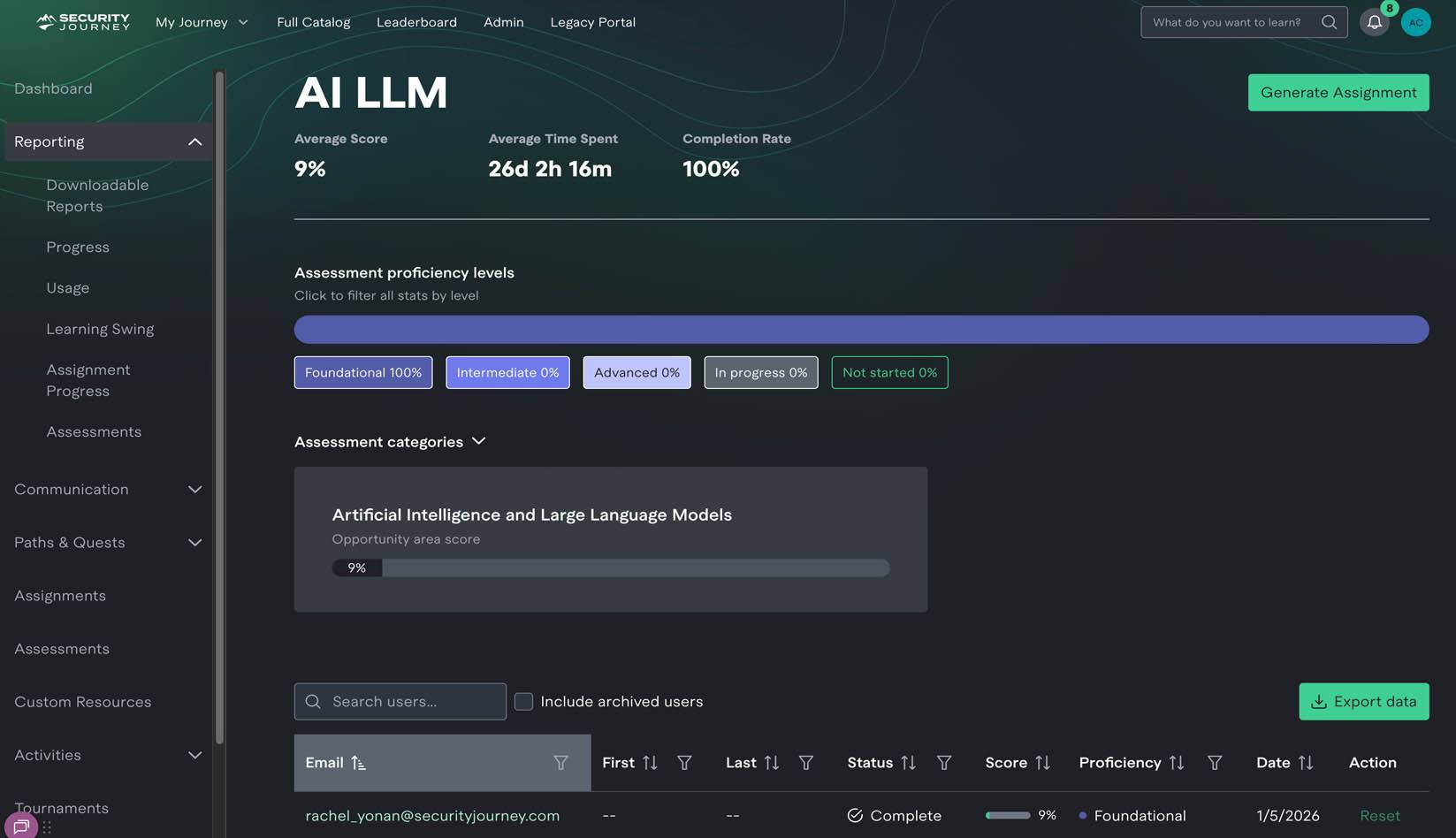Image resolution: width=1456 pixels, height=838 pixels.
Task: Filter stats by Advanced 0% level
Action: click(x=637, y=372)
